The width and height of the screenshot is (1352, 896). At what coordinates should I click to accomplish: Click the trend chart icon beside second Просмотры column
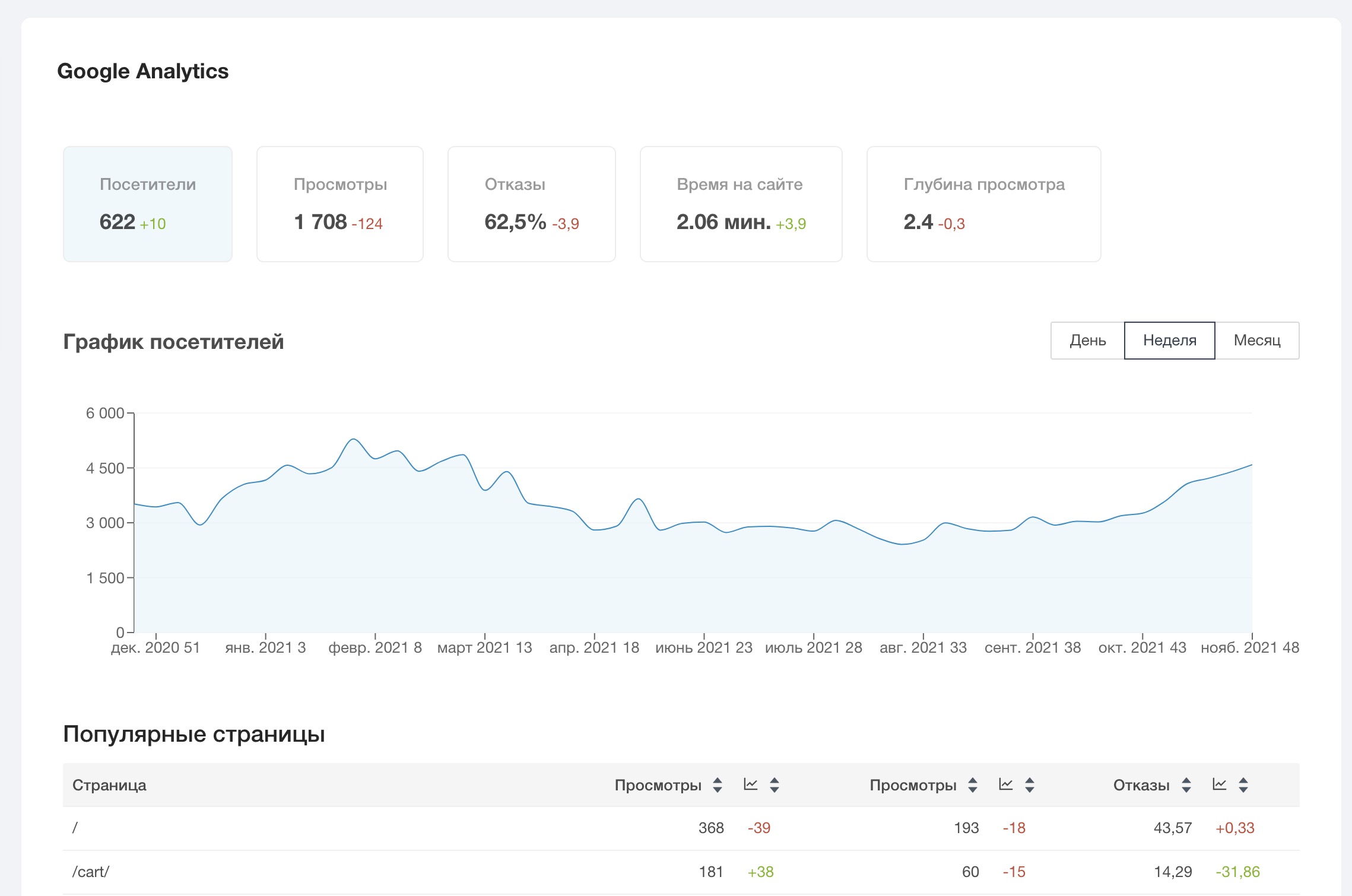coord(1005,784)
